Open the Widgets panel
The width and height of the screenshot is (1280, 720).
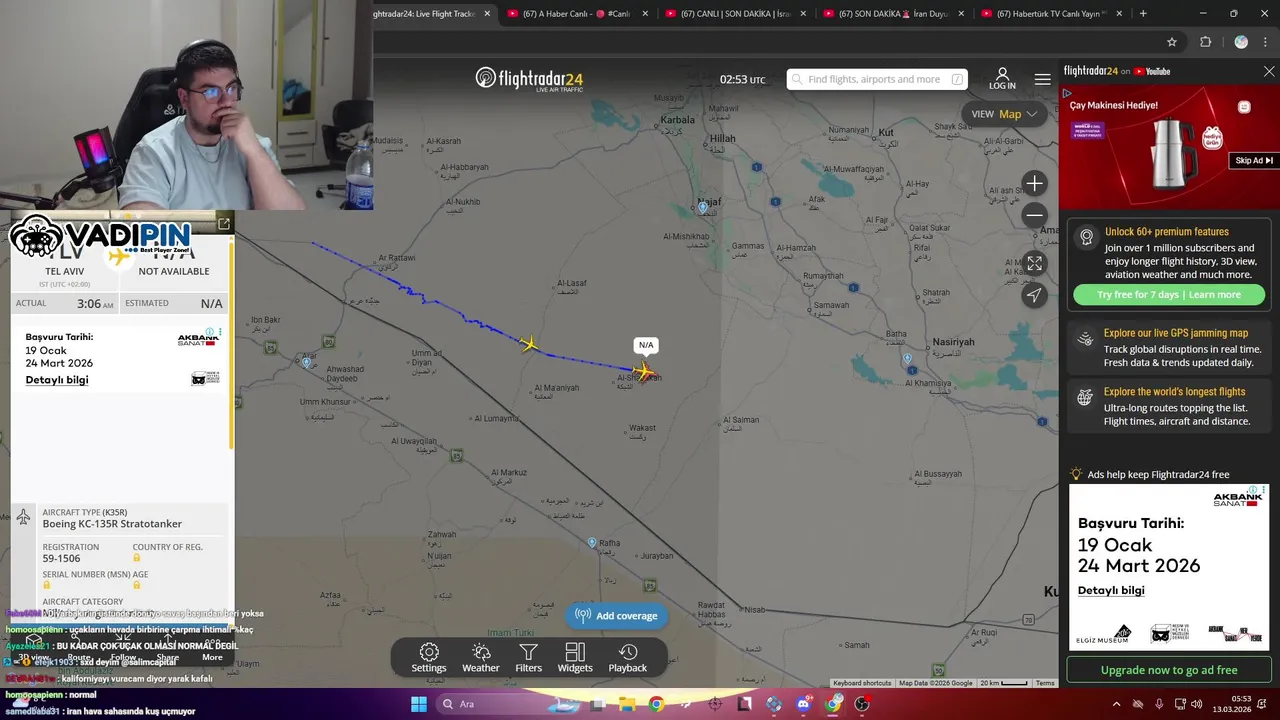coord(575,658)
